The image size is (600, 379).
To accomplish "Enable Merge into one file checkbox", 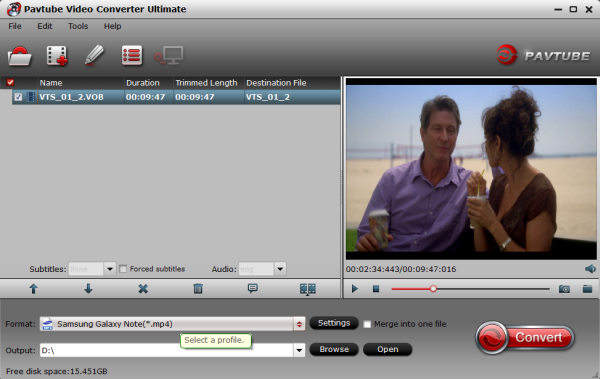I will coord(367,324).
